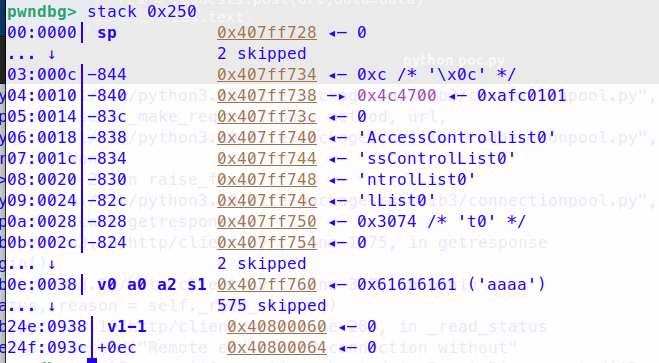The height and width of the screenshot is (363, 659).
Task: Click the address 0x407ff74c
Action: coord(266,201)
